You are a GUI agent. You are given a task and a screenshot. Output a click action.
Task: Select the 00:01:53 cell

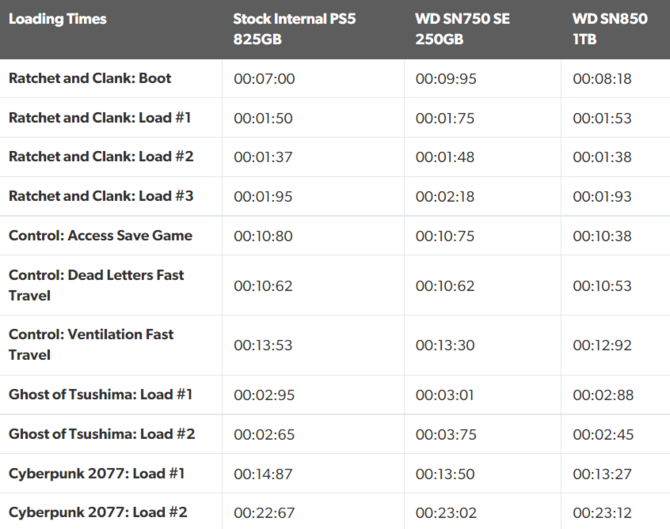(x=602, y=118)
